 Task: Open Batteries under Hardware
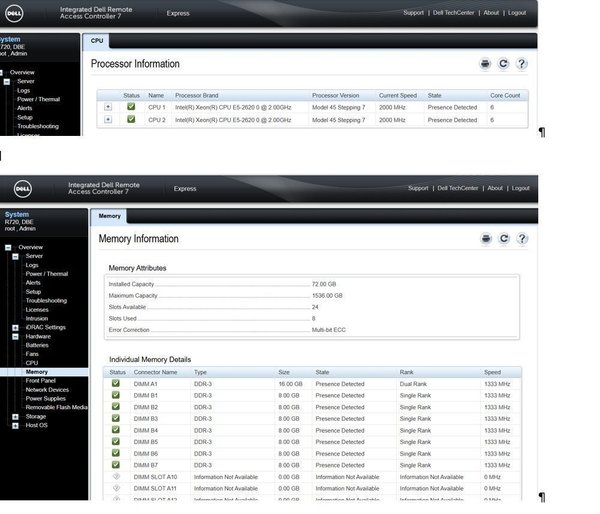pyautogui.click(x=37, y=345)
